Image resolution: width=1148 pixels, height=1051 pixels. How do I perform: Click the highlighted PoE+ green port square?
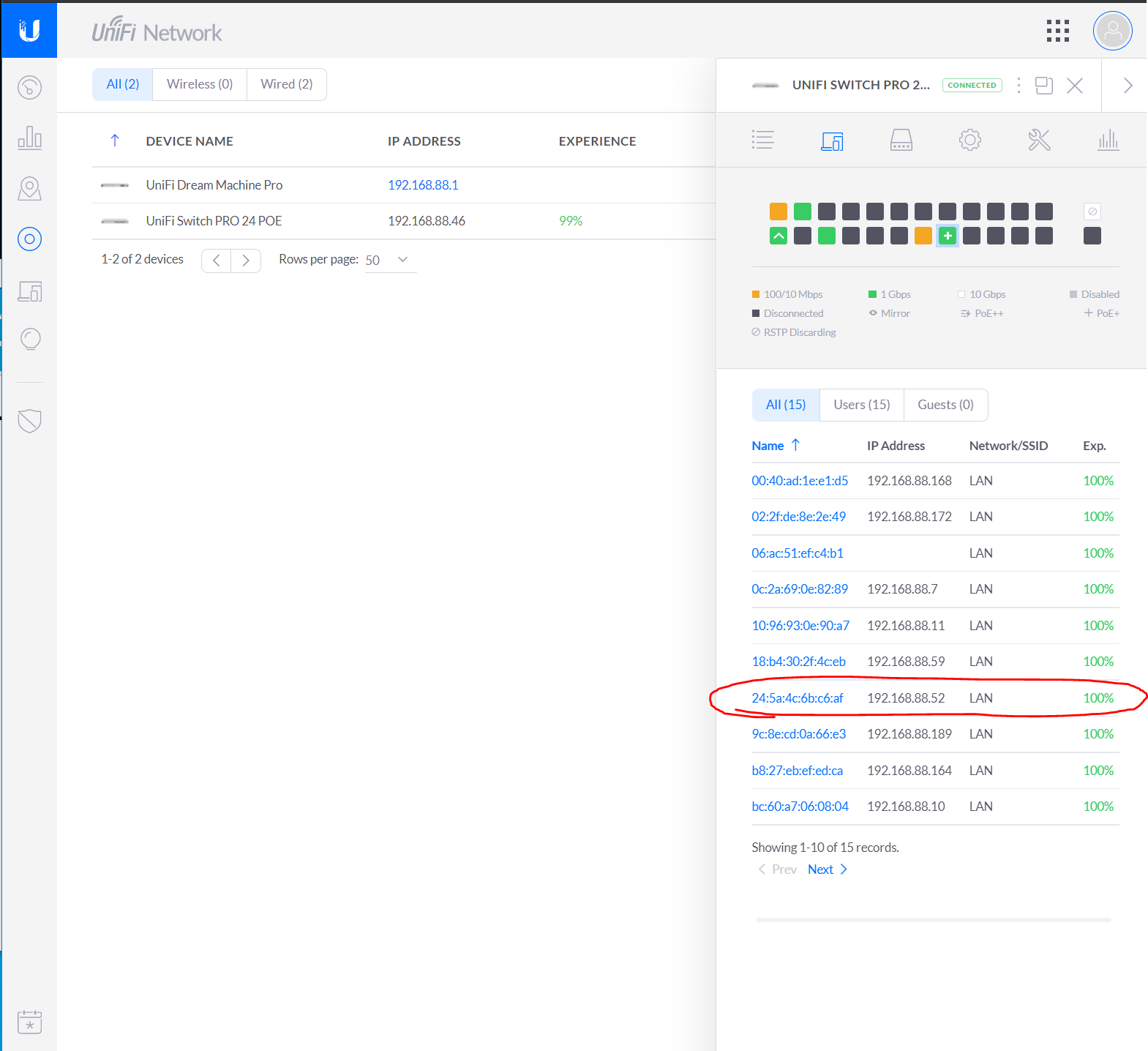click(947, 236)
